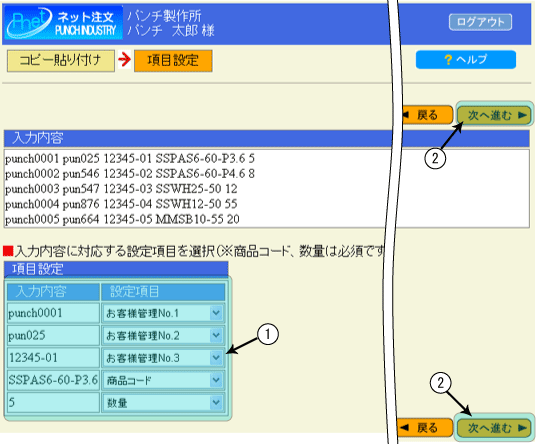Select the コピー貼り付け step tab
The height and width of the screenshot is (444, 536).
click(61, 61)
